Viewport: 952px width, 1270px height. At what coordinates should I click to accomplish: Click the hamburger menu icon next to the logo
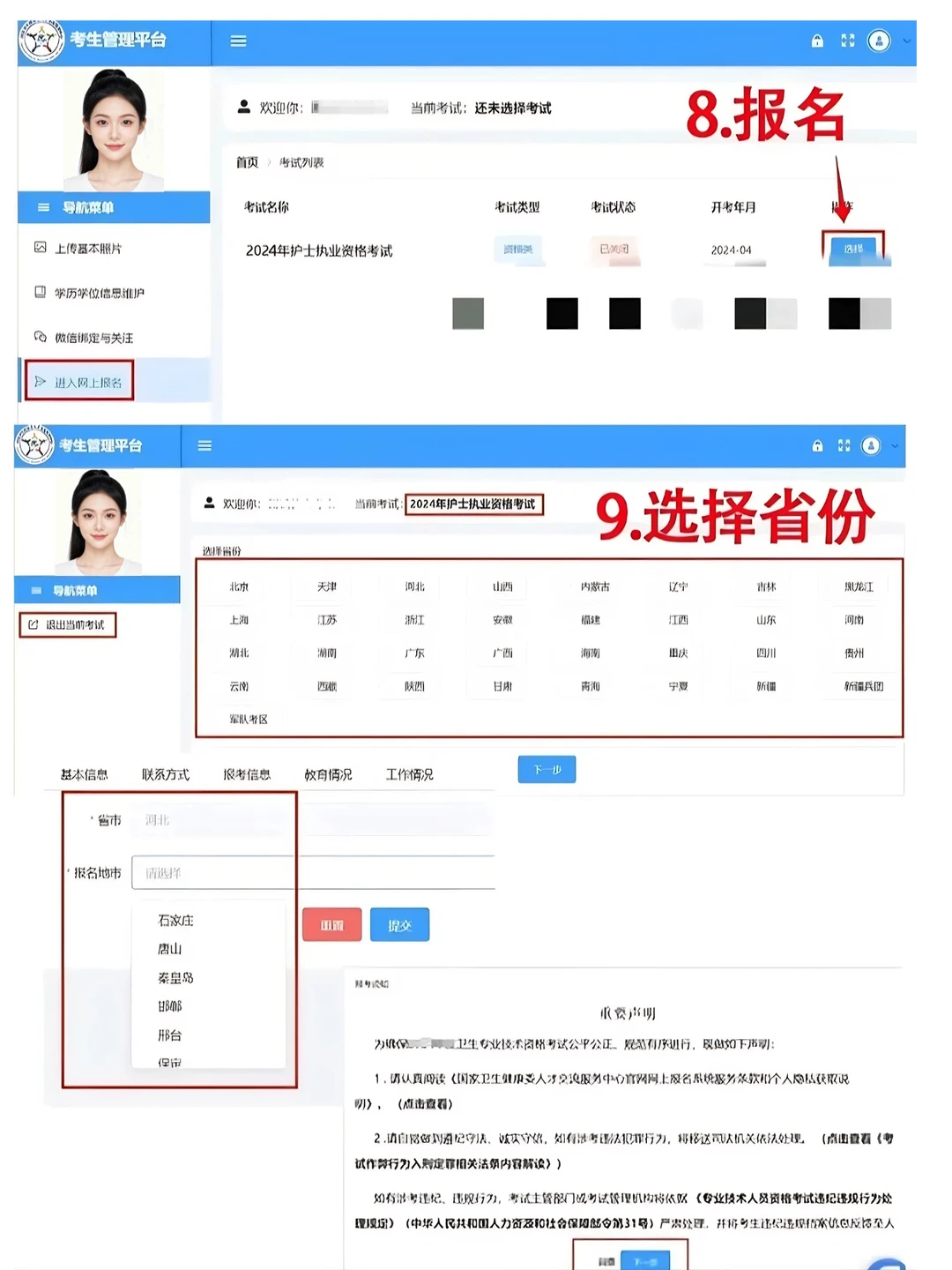pos(237,41)
